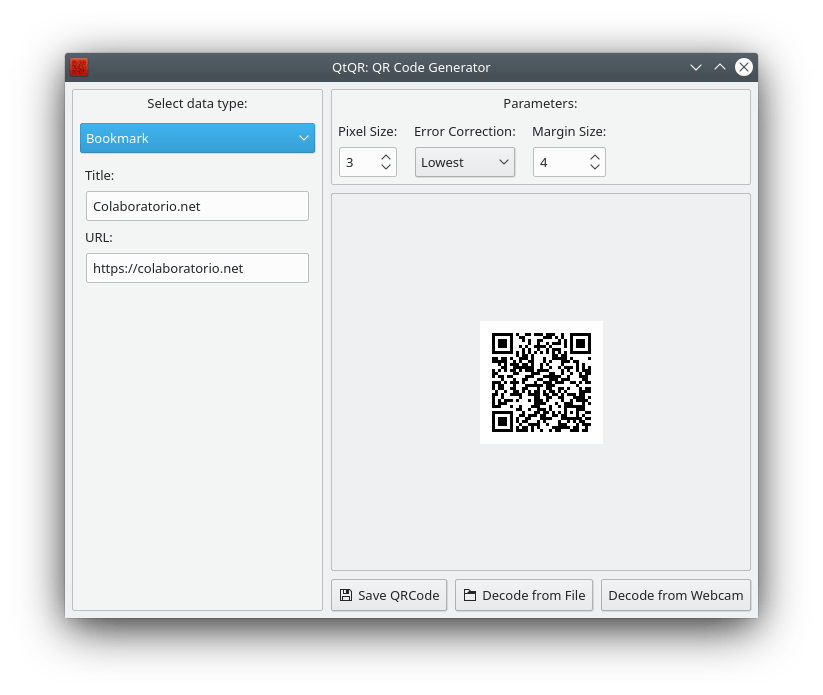Maximize the QtQR window
Viewport: 823px width, 695px height.
(x=720, y=67)
